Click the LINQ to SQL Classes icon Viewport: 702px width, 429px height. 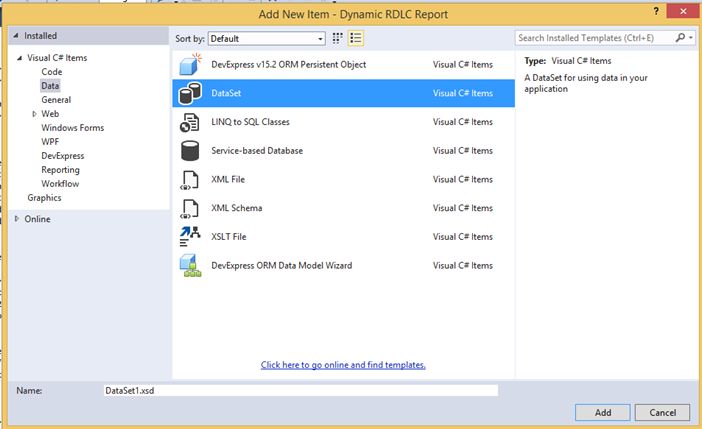click(x=189, y=122)
